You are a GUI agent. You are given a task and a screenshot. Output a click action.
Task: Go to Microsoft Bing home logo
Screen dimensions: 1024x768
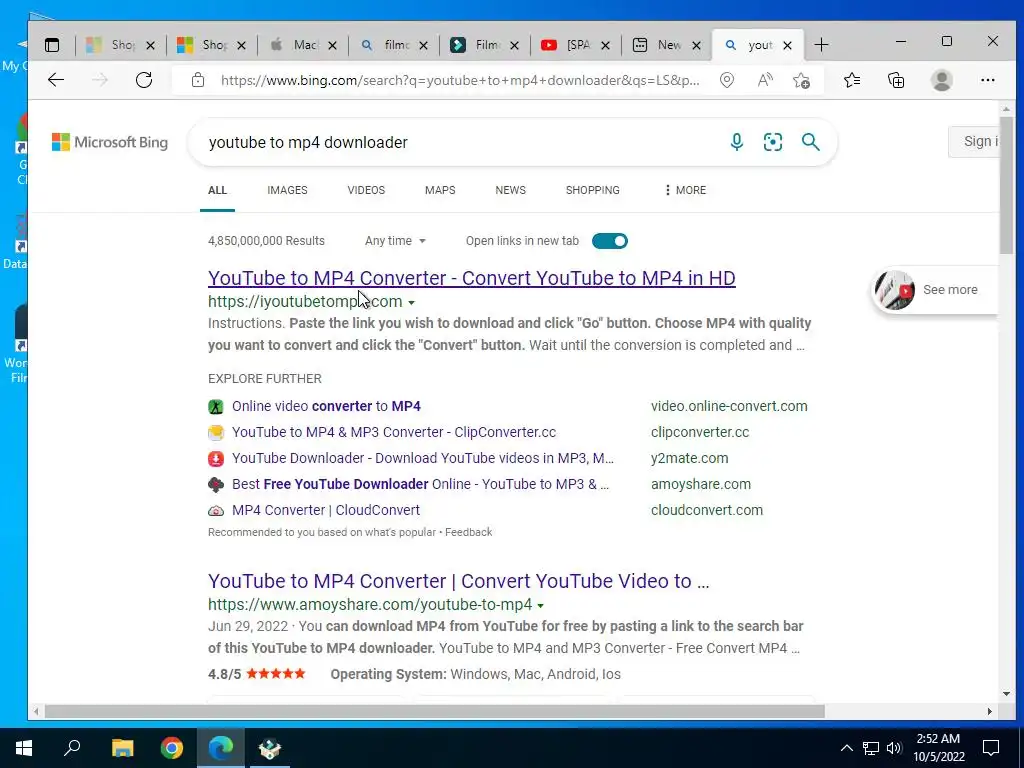coord(110,142)
